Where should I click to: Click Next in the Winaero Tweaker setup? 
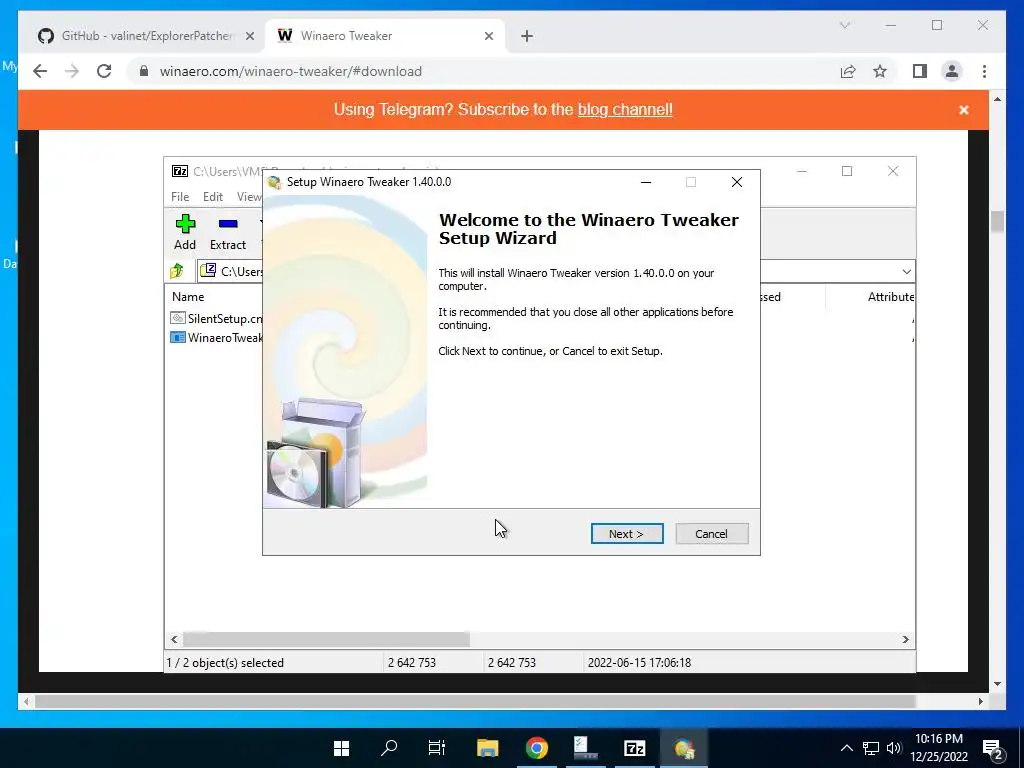pyautogui.click(x=627, y=534)
